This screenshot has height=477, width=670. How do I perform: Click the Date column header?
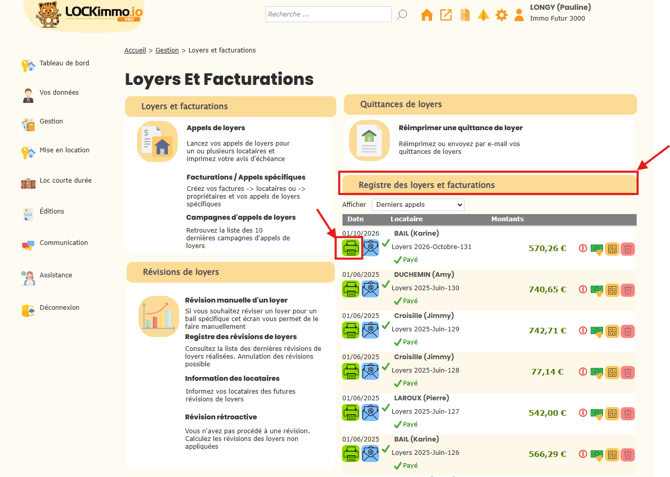tap(356, 219)
